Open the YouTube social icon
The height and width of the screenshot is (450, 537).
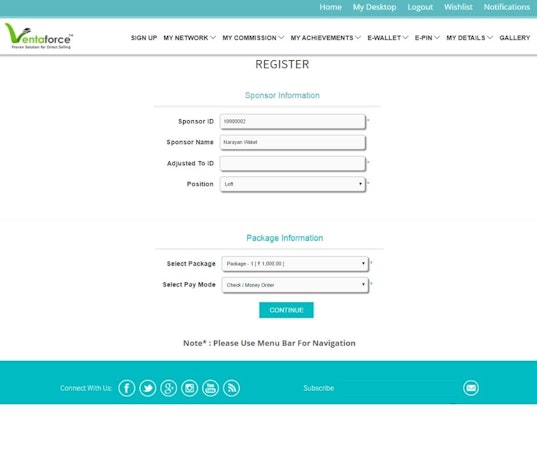(x=210, y=388)
